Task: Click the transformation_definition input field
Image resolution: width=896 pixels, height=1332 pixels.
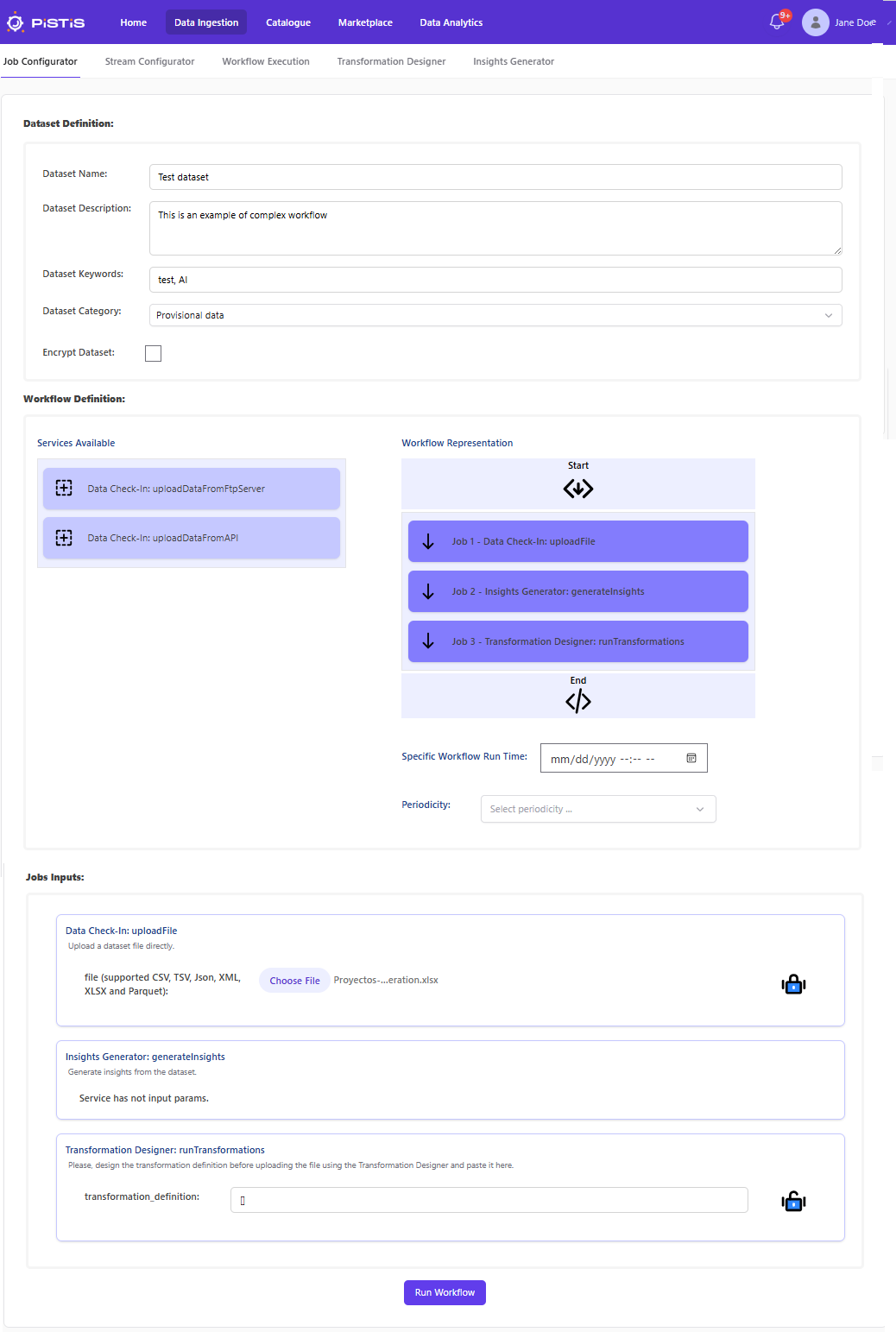Action: coord(489,1200)
